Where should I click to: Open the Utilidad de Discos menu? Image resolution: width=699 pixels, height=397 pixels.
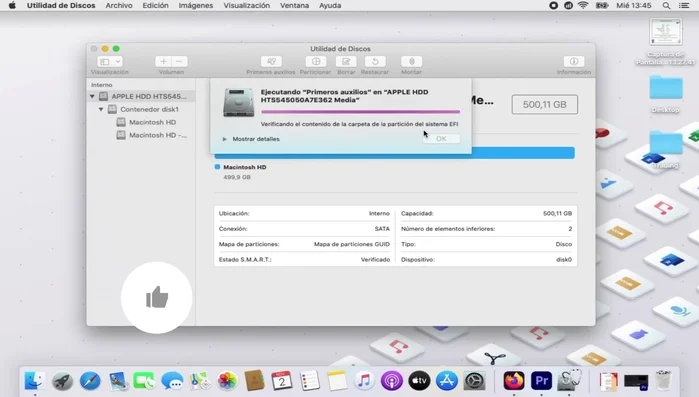(61, 5)
